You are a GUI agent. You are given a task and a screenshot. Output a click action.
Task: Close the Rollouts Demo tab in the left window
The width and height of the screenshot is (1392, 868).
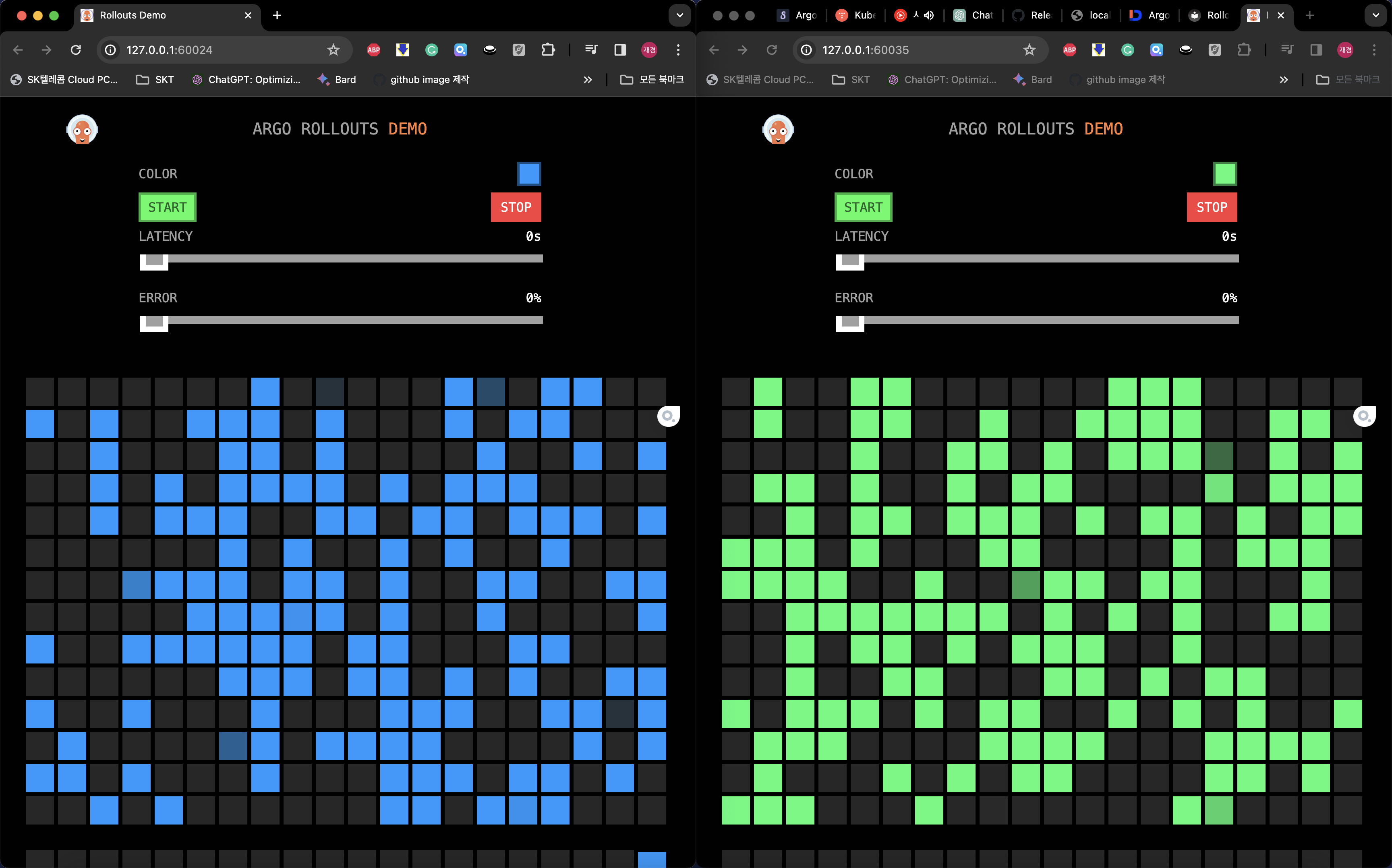[x=248, y=15]
